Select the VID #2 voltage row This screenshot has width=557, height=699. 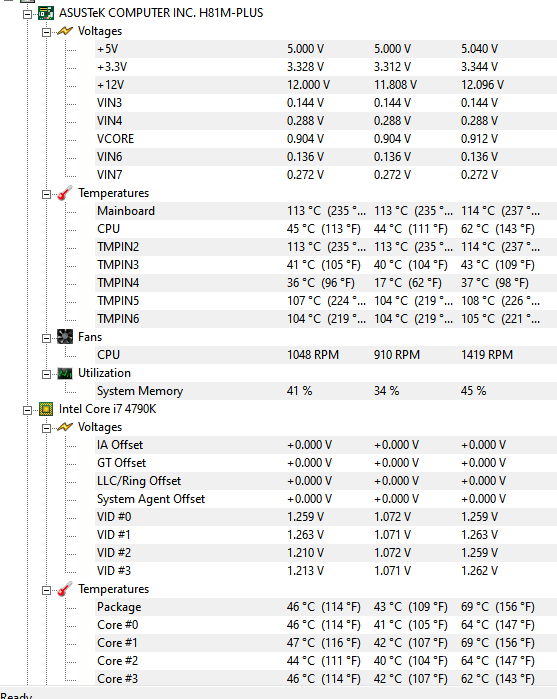(326, 553)
